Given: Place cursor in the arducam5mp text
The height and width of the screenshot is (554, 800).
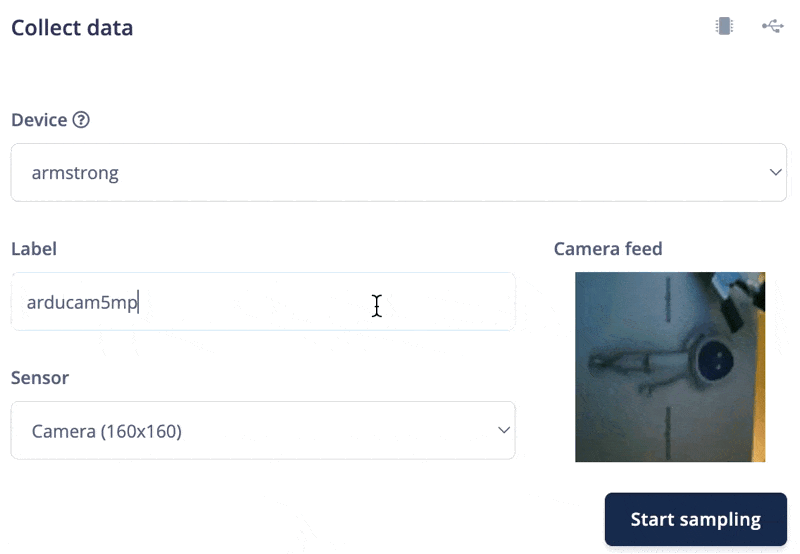Looking at the screenshot, I should 82,303.
